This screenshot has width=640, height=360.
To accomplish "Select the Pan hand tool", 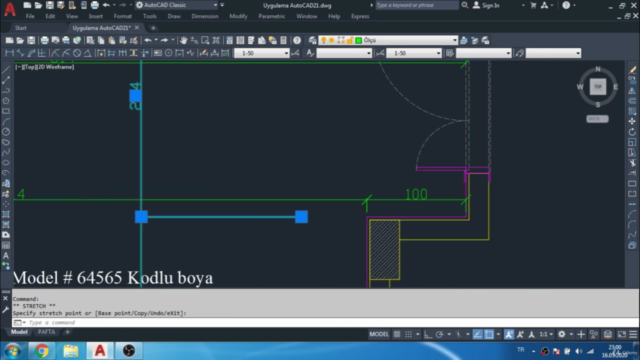I will pos(184,40).
